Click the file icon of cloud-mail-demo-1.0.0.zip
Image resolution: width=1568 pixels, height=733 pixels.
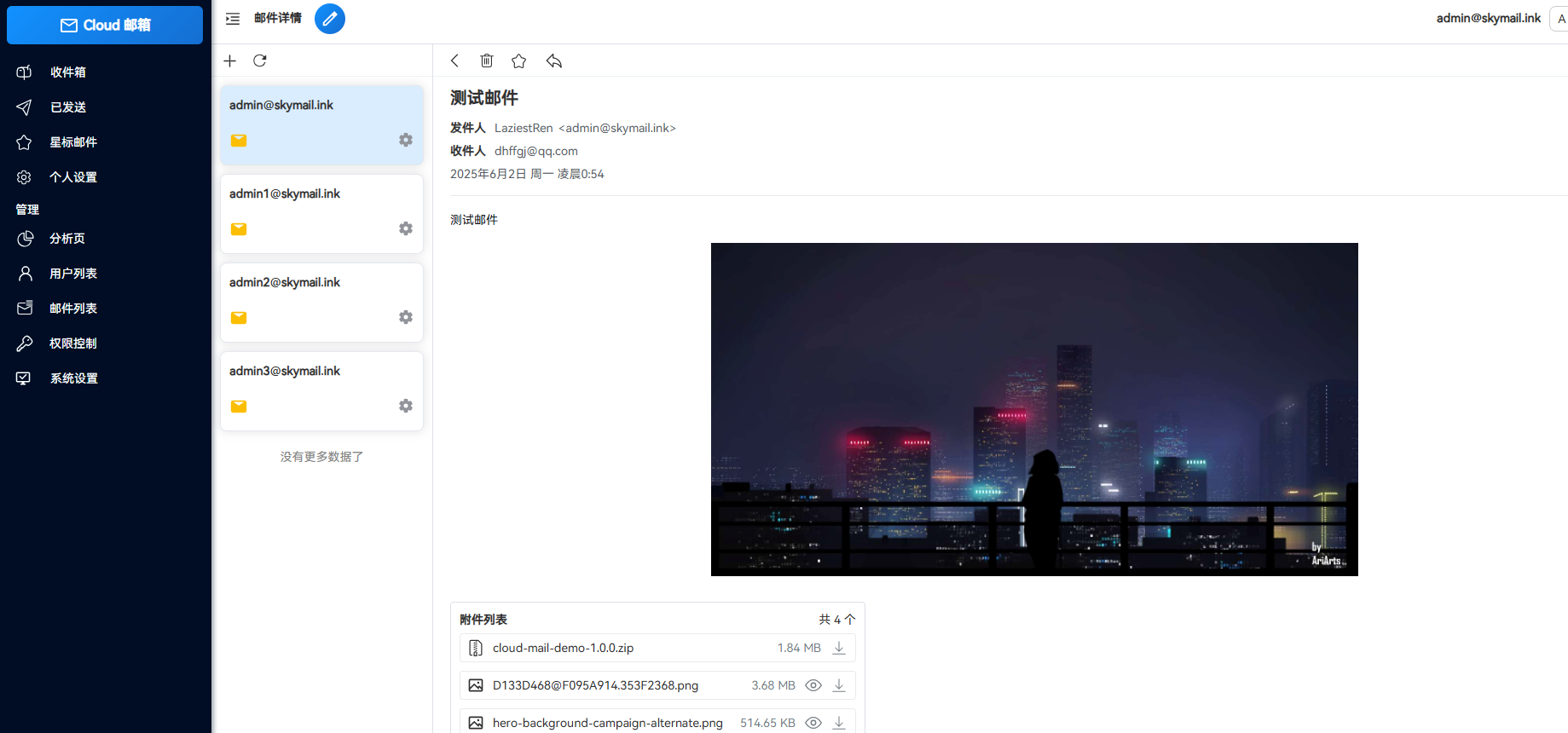476,648
